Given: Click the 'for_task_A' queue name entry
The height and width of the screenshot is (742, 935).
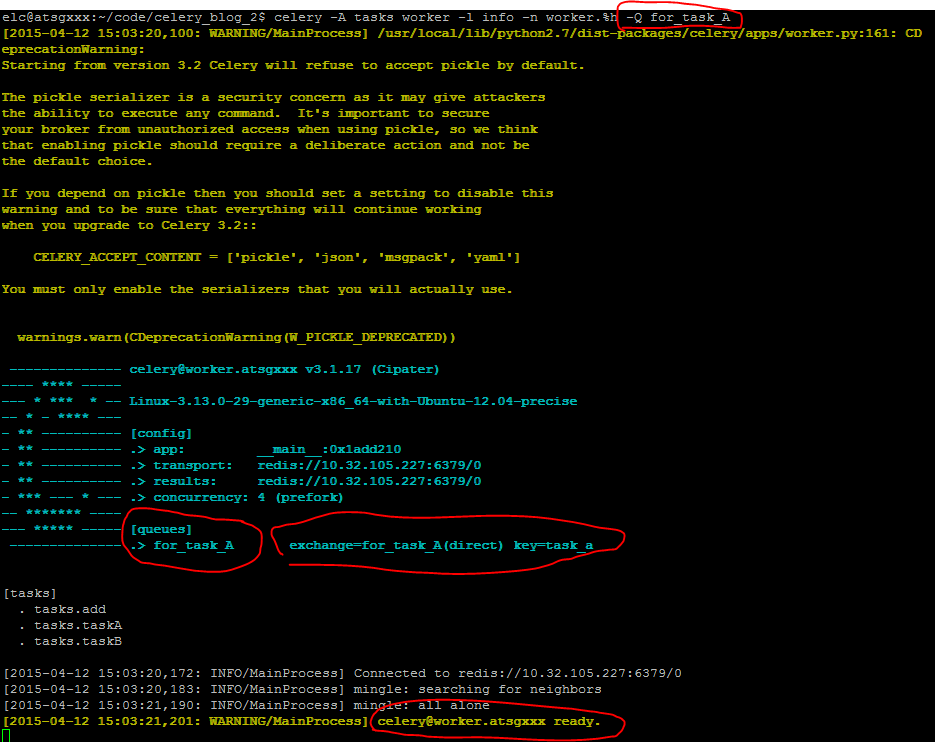Looking at the screenshot, I should click(194, 545).
